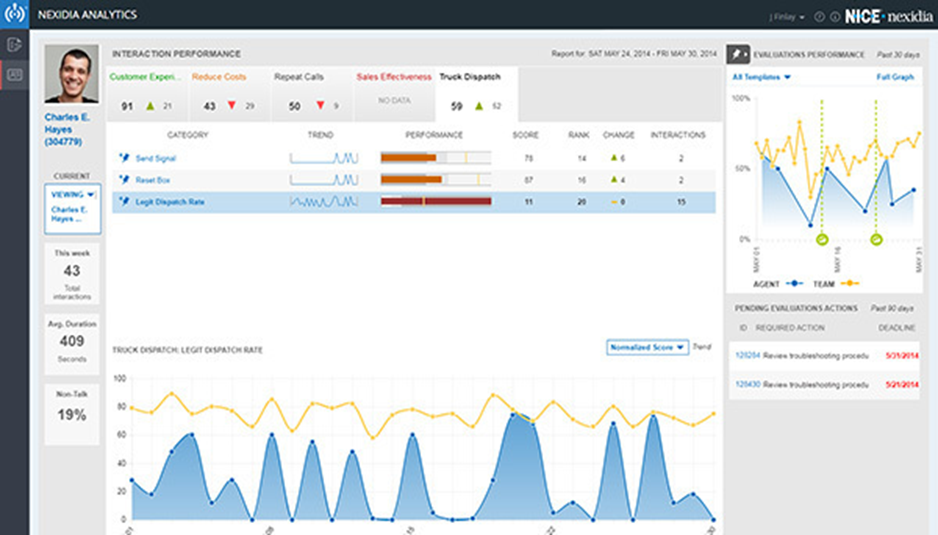Click the pin icon for Legit Dispatch Rate

tap(124, 202)
